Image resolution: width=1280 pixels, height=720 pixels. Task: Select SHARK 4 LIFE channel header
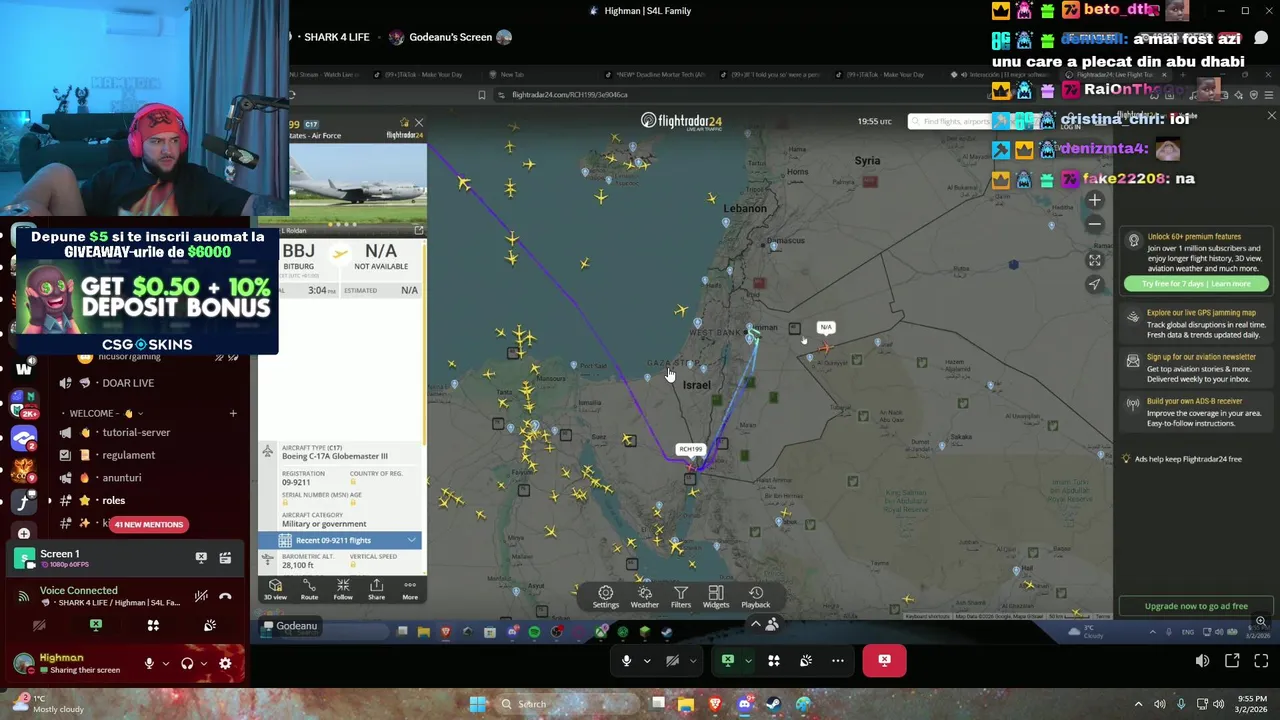tap(337, 37)
